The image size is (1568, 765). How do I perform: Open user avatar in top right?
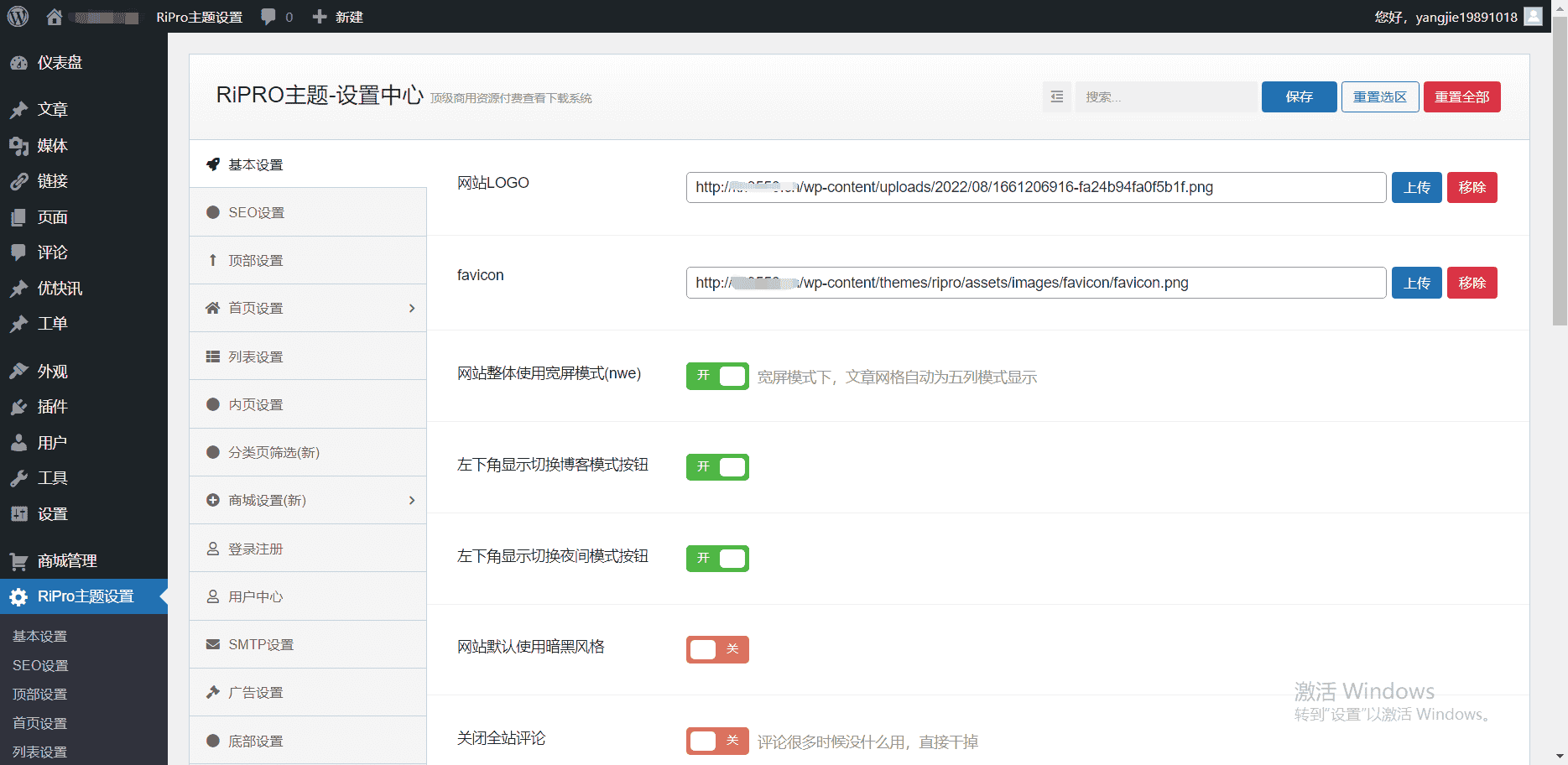click(1533, 17)
